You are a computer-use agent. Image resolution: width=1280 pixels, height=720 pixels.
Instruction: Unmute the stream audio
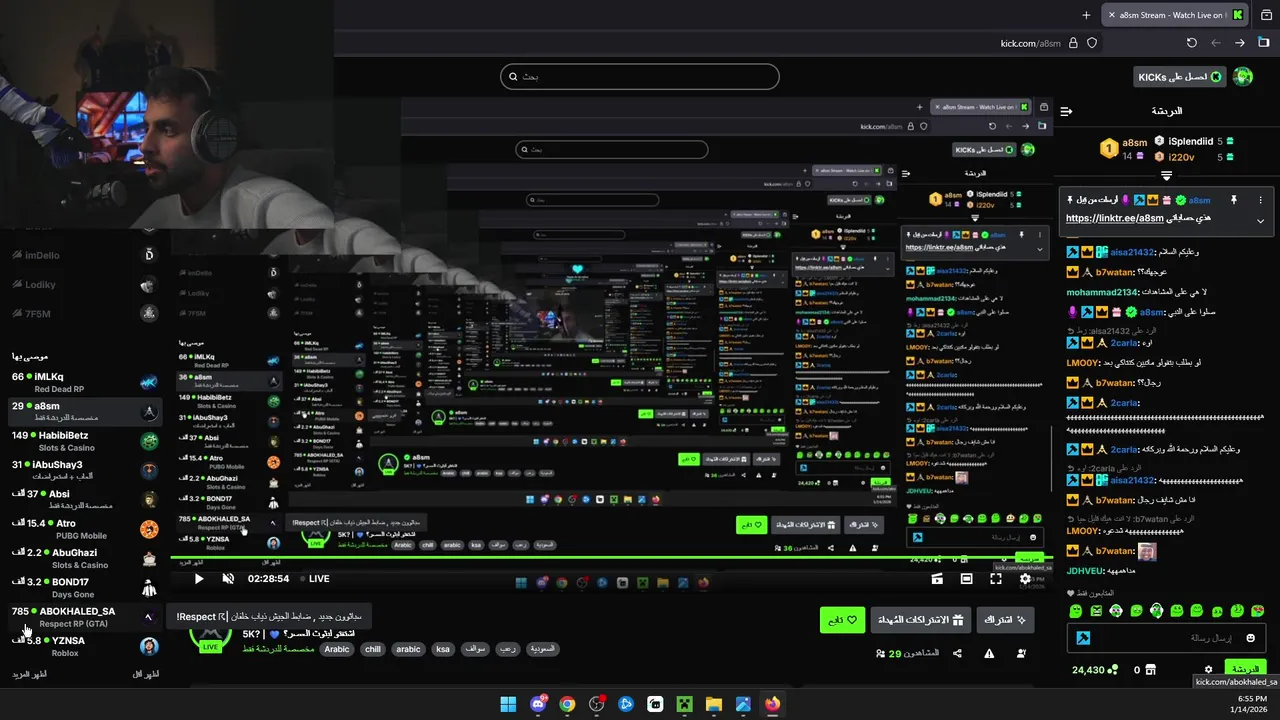pos(228,579)
